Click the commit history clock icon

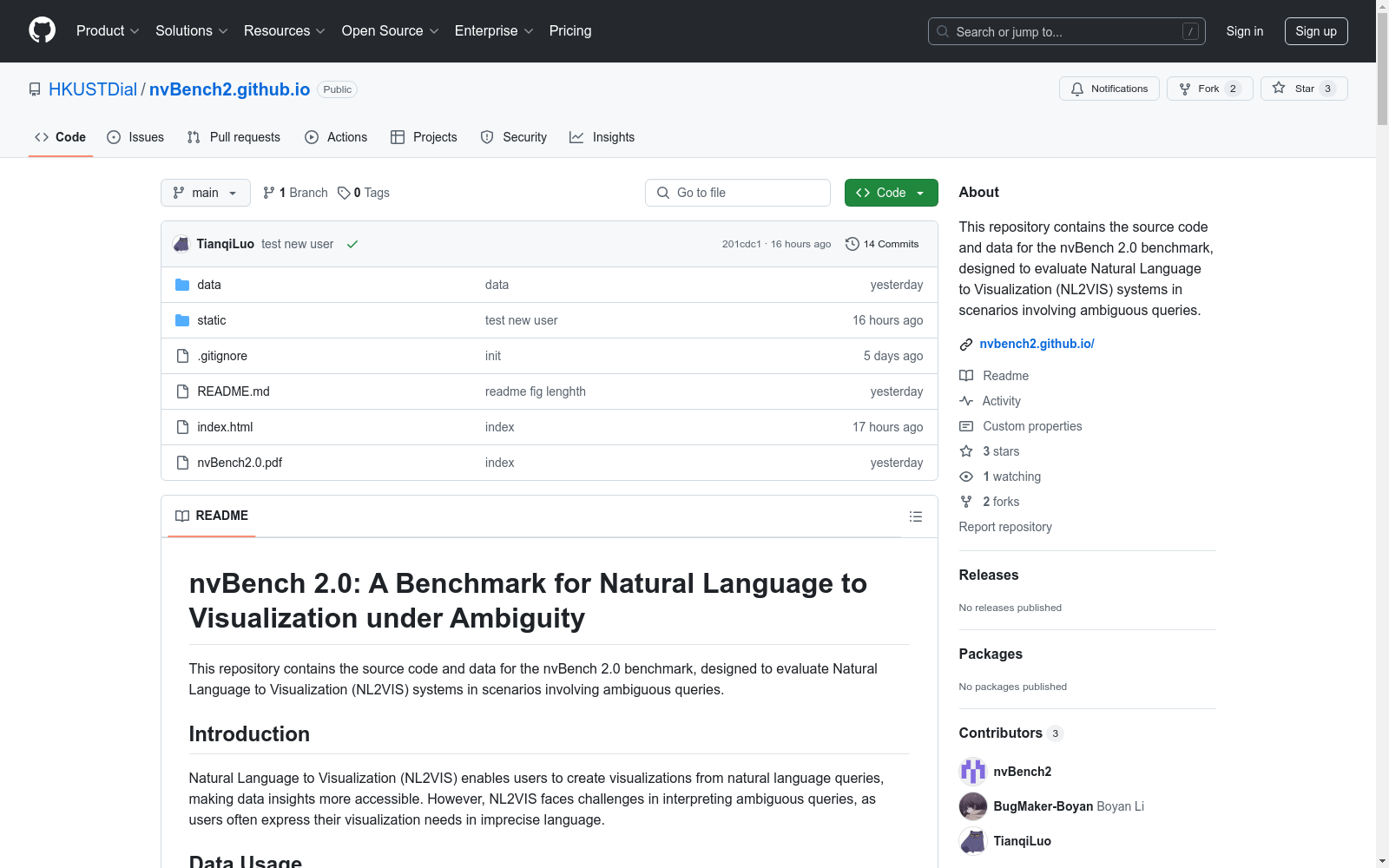point(852,244)
